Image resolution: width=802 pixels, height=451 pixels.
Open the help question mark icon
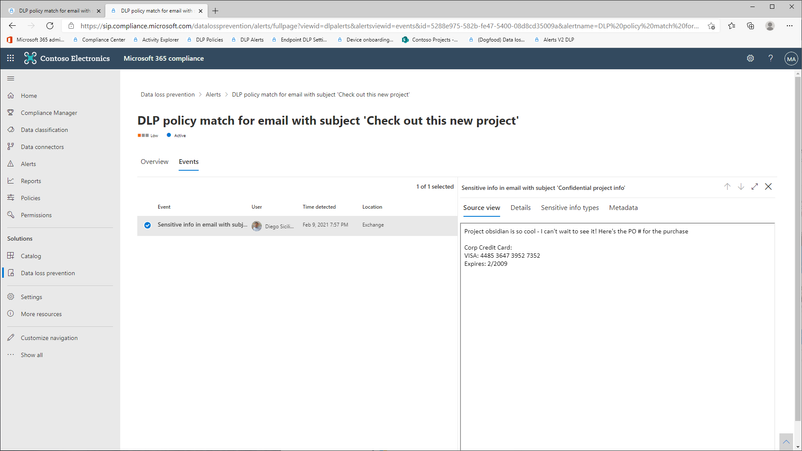770,58
